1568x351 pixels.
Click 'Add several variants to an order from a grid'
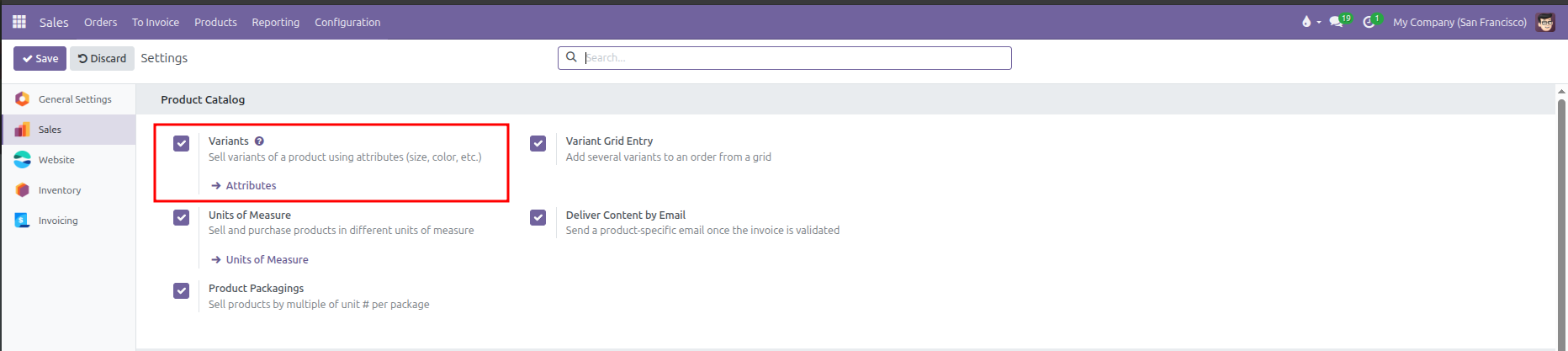(x=669, y=157)
